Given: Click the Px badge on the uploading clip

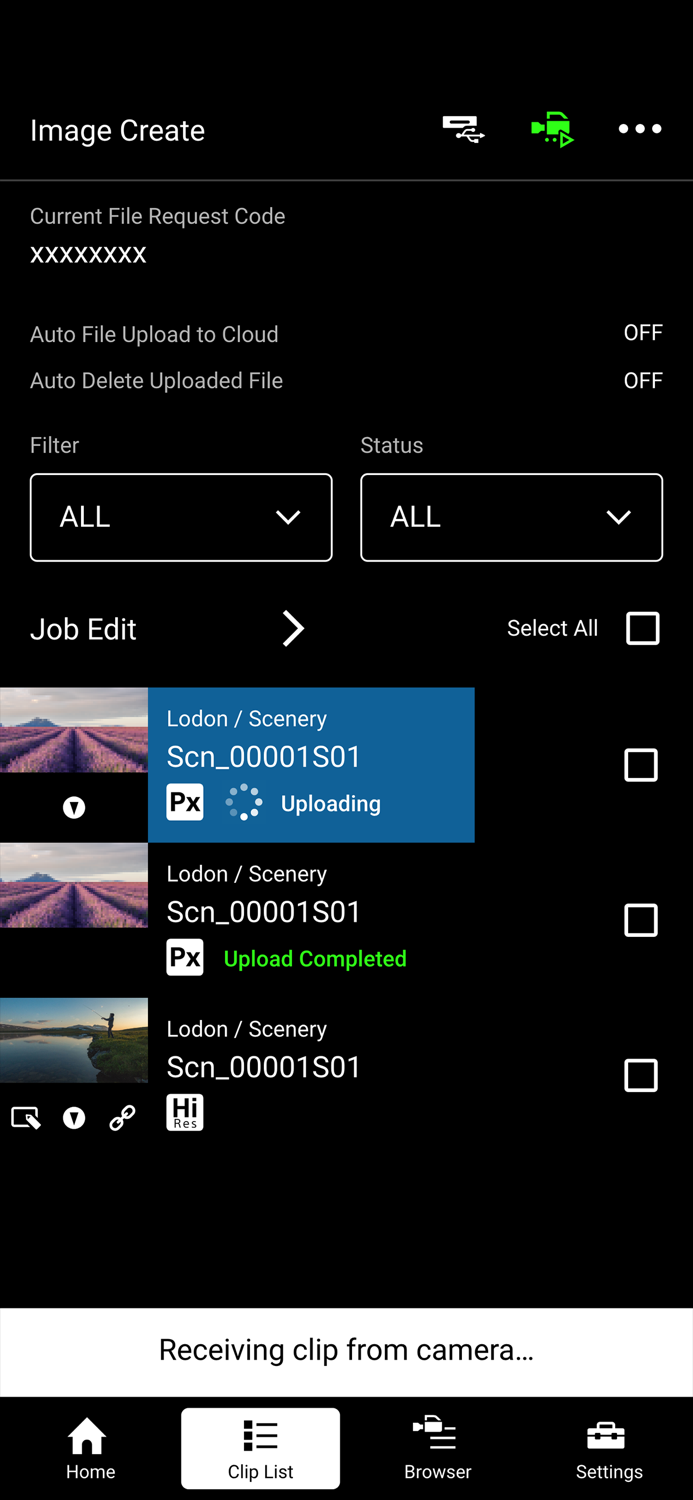Looking at the screenshot, I should (x=185, y=801).
